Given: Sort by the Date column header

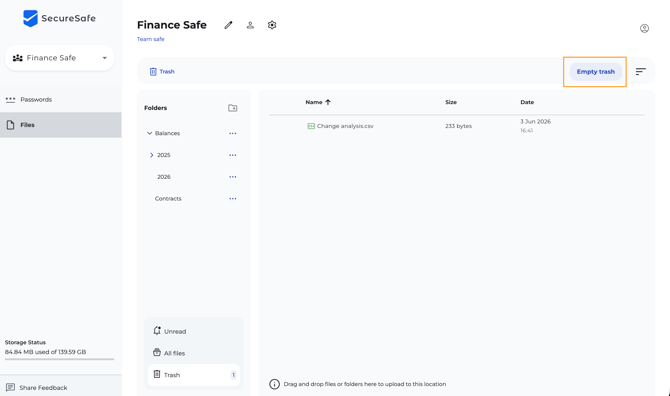Looking at the screenshot, I should point(527,102).
